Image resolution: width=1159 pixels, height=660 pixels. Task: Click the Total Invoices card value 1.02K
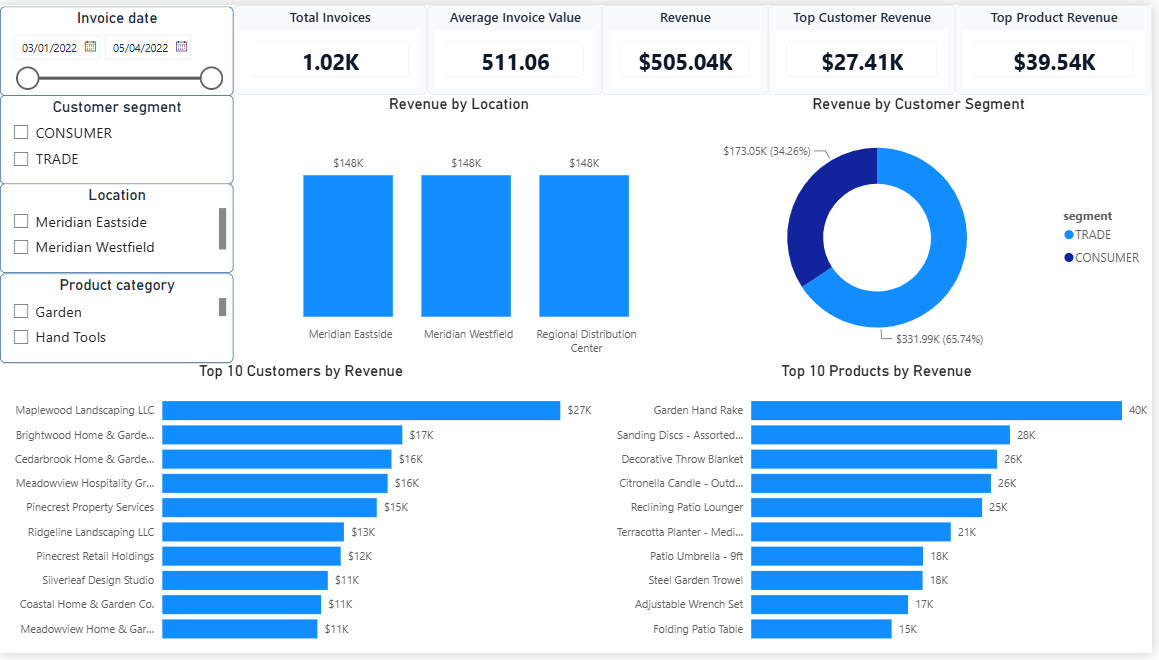tap(330, 62)
